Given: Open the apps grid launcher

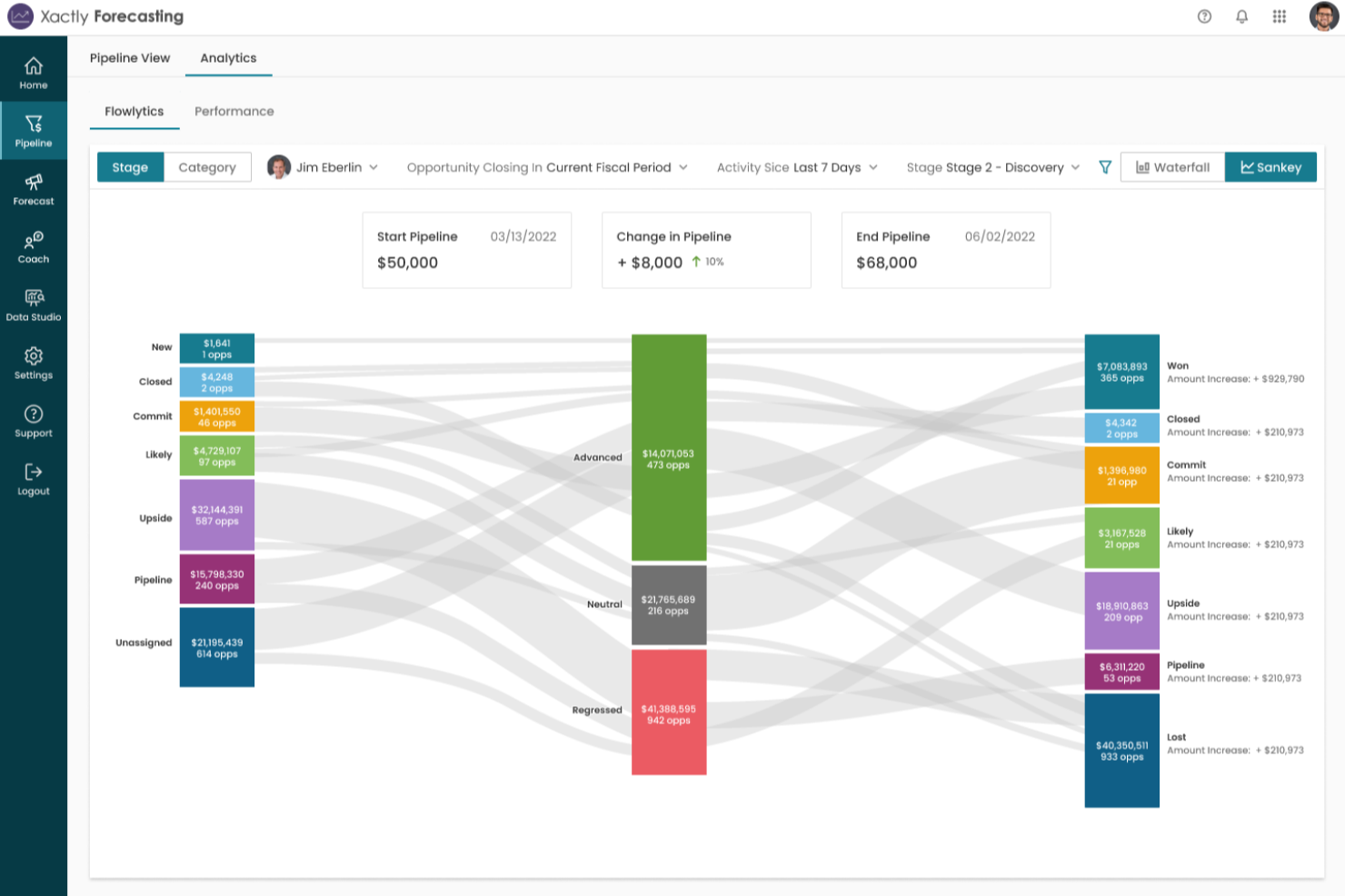Looking at the screenshot, I should coord(1279,16).
